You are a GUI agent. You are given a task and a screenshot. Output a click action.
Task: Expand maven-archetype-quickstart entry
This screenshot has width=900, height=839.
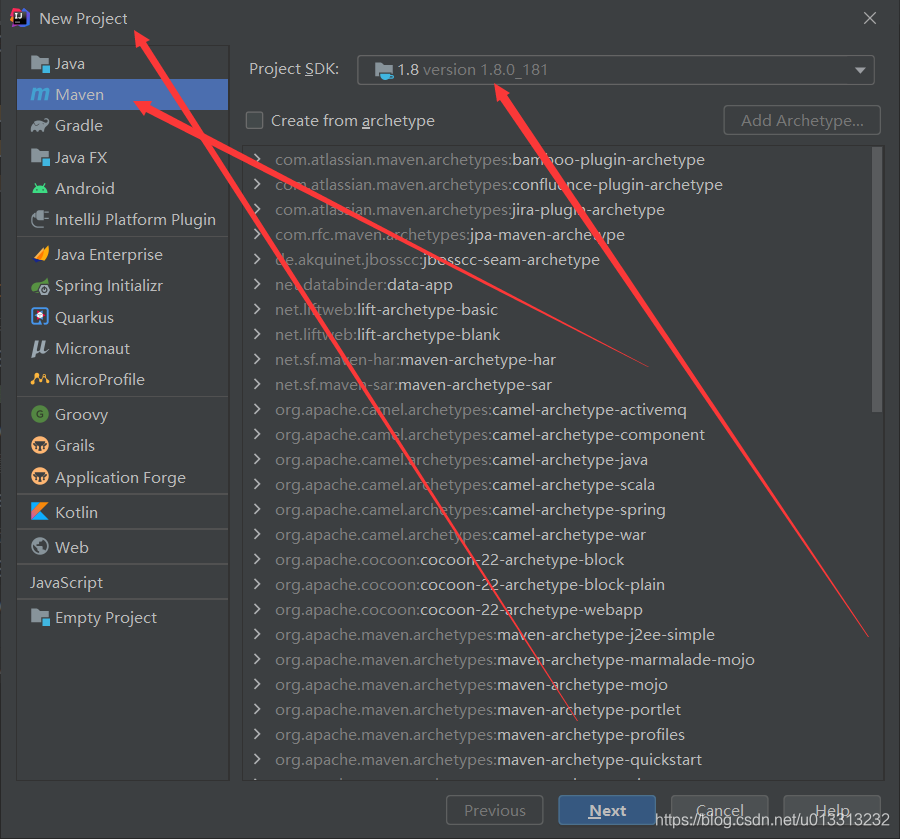pyautogui.click(x=257, y=759)
